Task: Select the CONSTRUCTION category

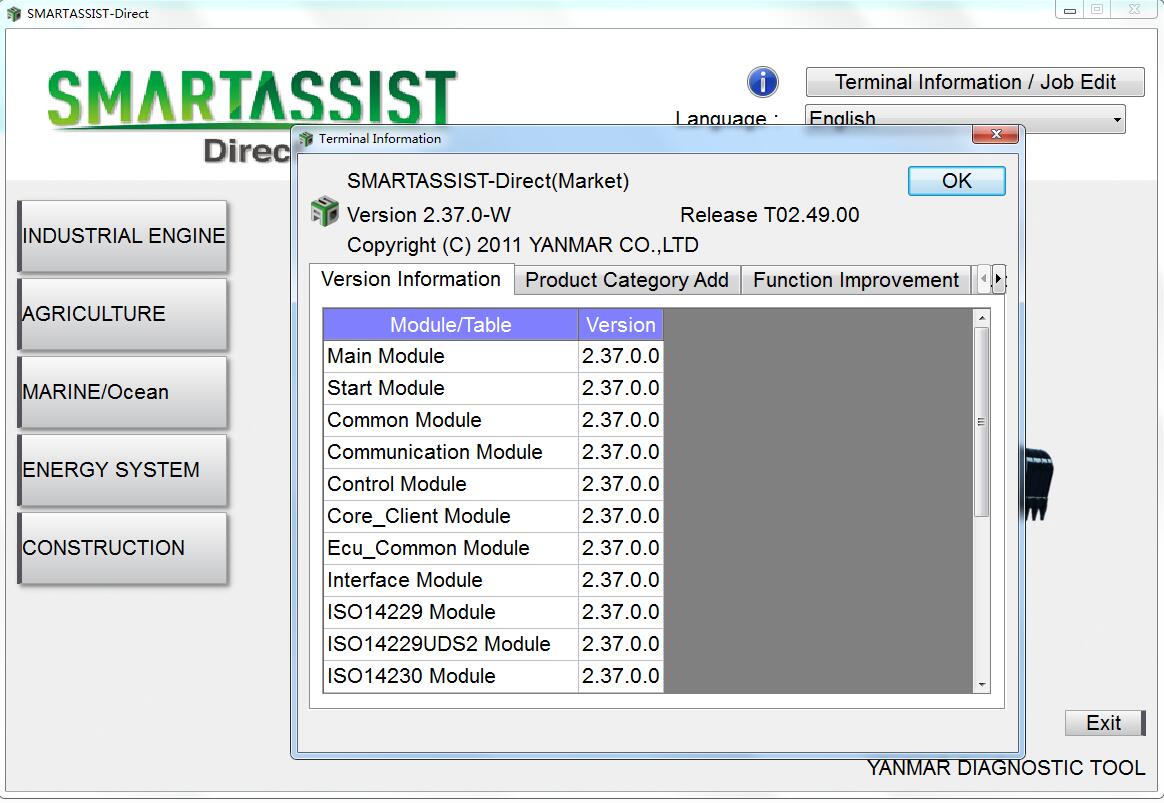Action: pos(123,548)
